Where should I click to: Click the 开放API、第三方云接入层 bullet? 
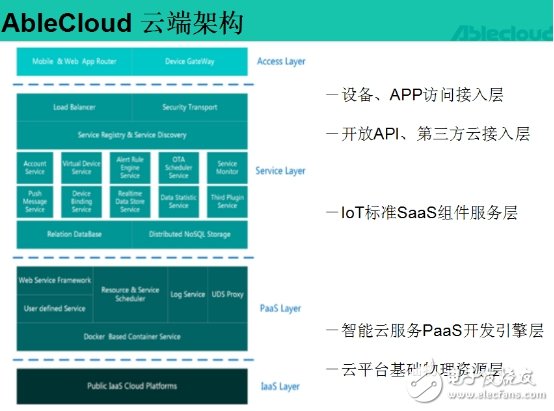(428, 134)
